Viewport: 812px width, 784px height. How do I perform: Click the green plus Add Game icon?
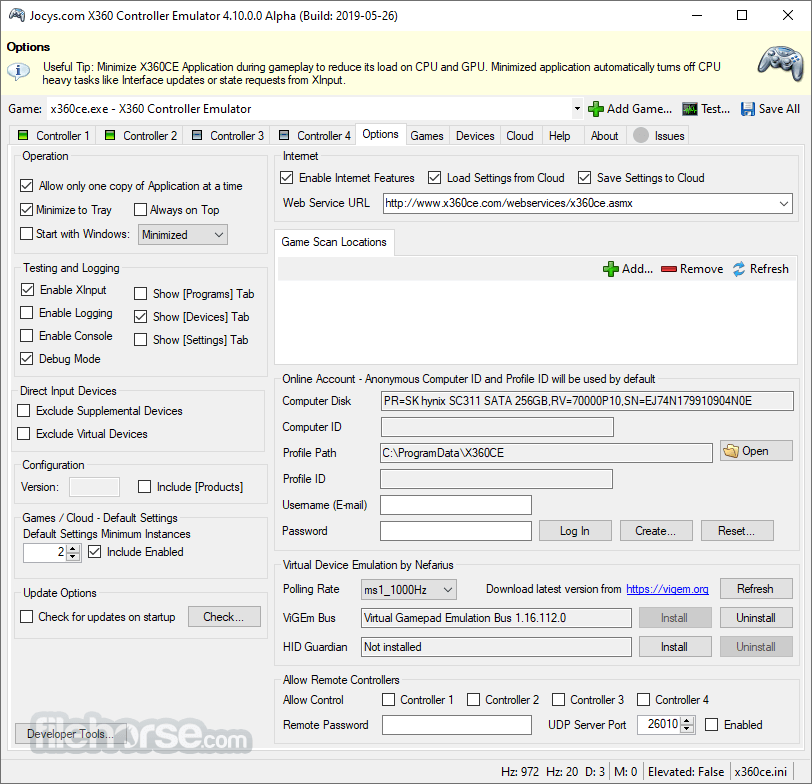(596, 109)
